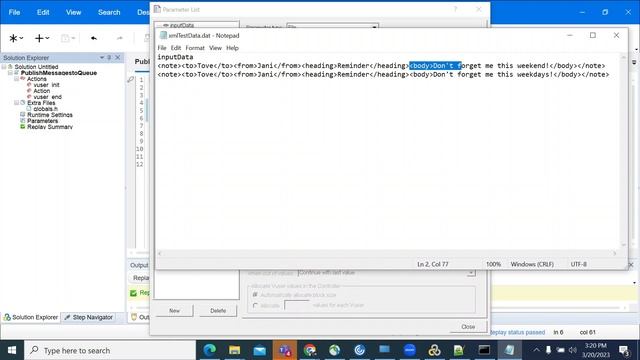
Task: Open VuGen Search menu
Action: point(109,12)
